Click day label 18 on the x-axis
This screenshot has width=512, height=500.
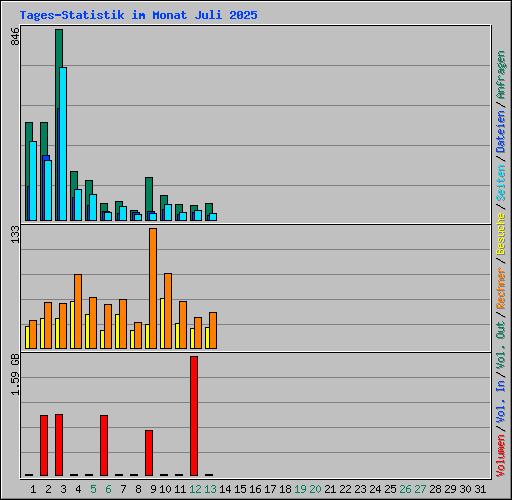click(285, 489)
